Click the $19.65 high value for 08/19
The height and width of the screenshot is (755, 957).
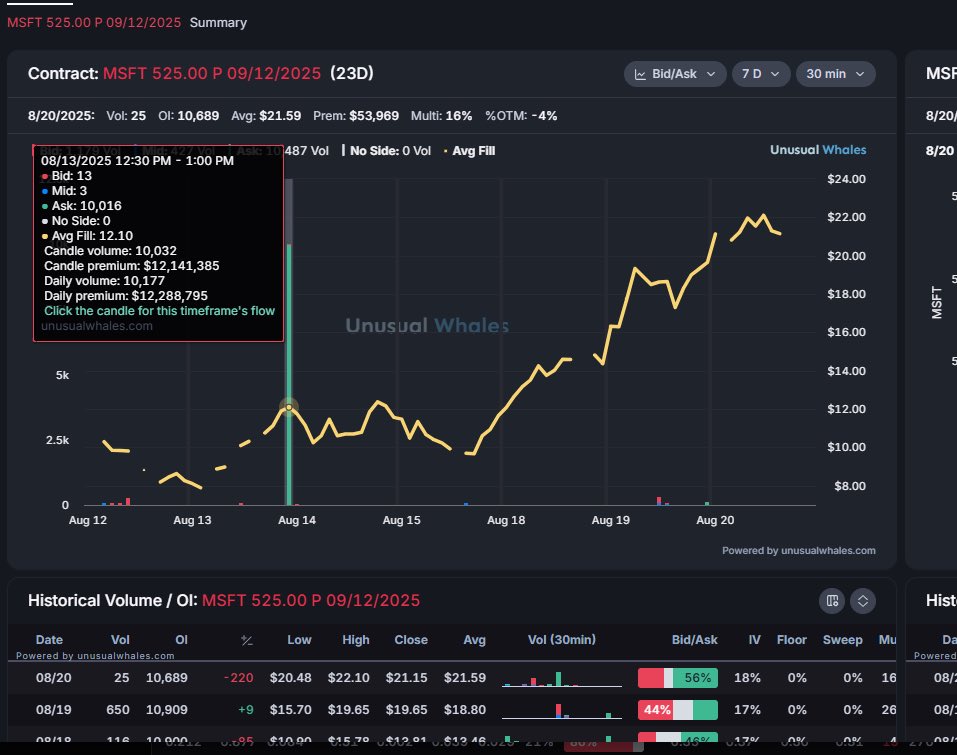click(x=348, y=710)
